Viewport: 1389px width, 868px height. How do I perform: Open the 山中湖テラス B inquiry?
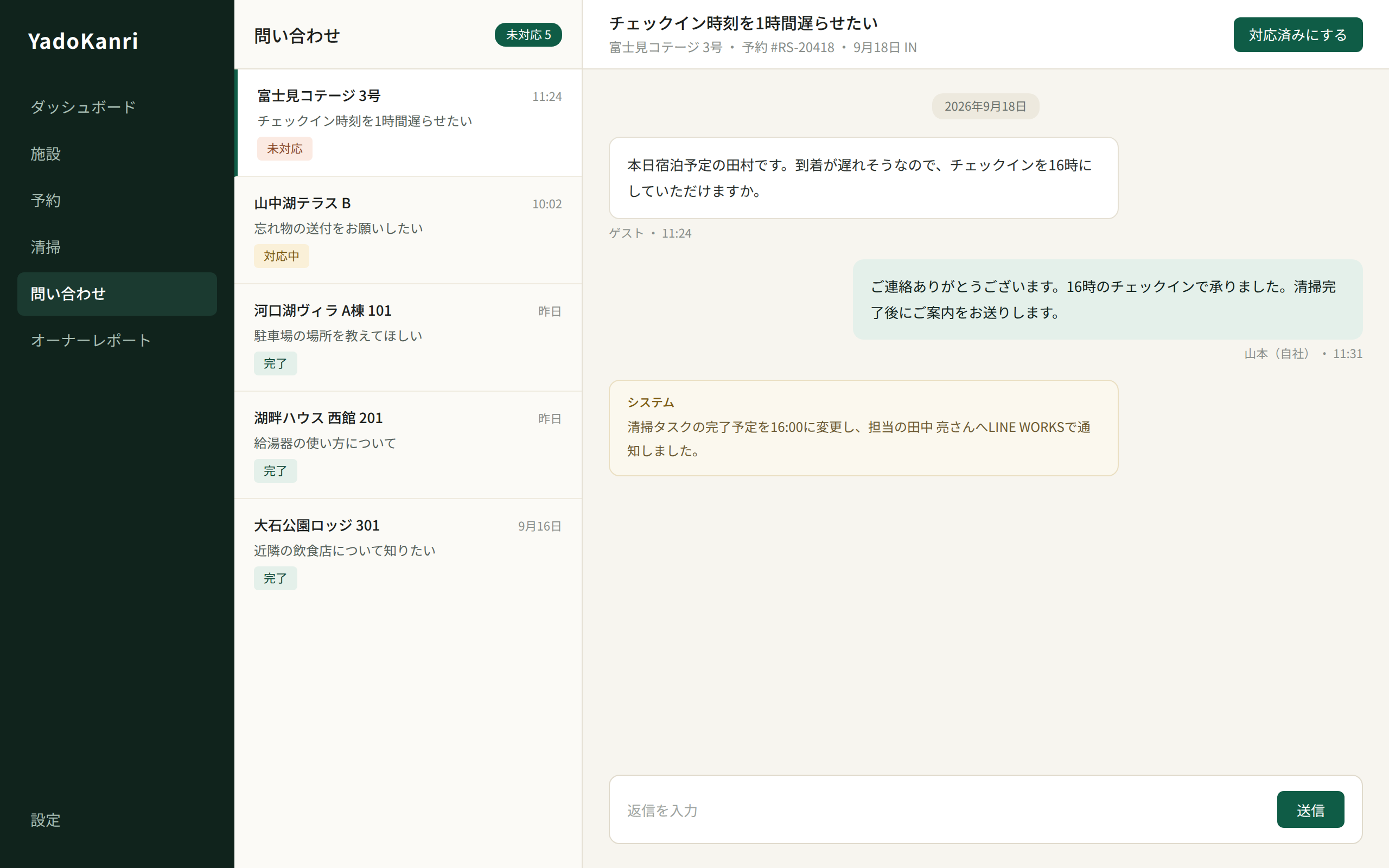pyautogui.click(x=408, y=230)
